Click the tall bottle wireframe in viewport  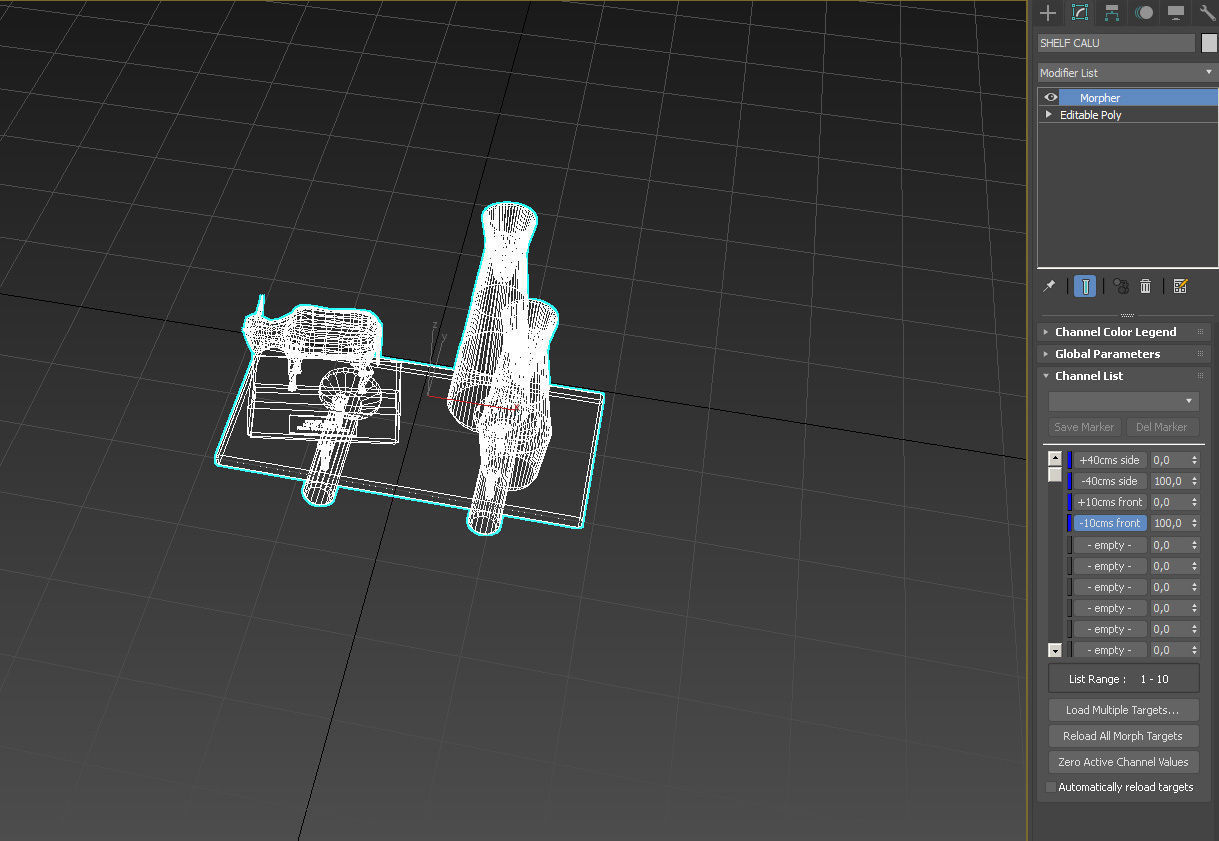click(500, 320)
